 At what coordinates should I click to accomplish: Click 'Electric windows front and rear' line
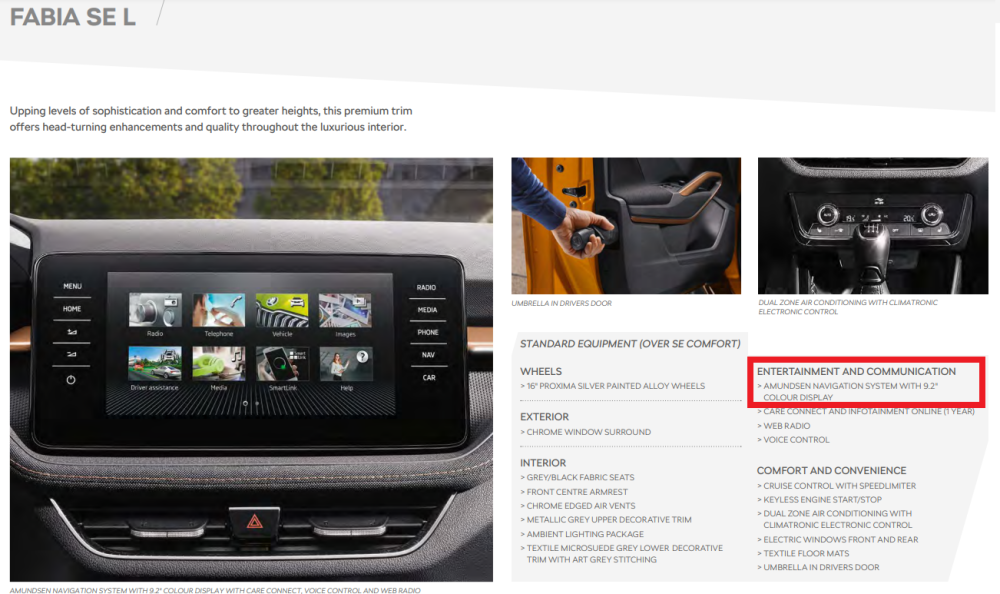[x=838, y=540]
